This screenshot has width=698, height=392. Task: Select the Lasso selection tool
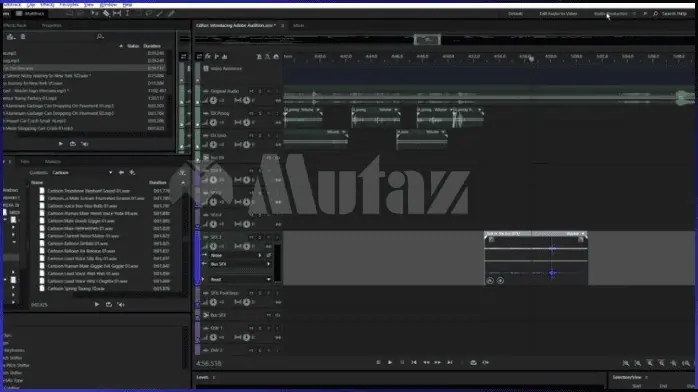pos(149,13)
